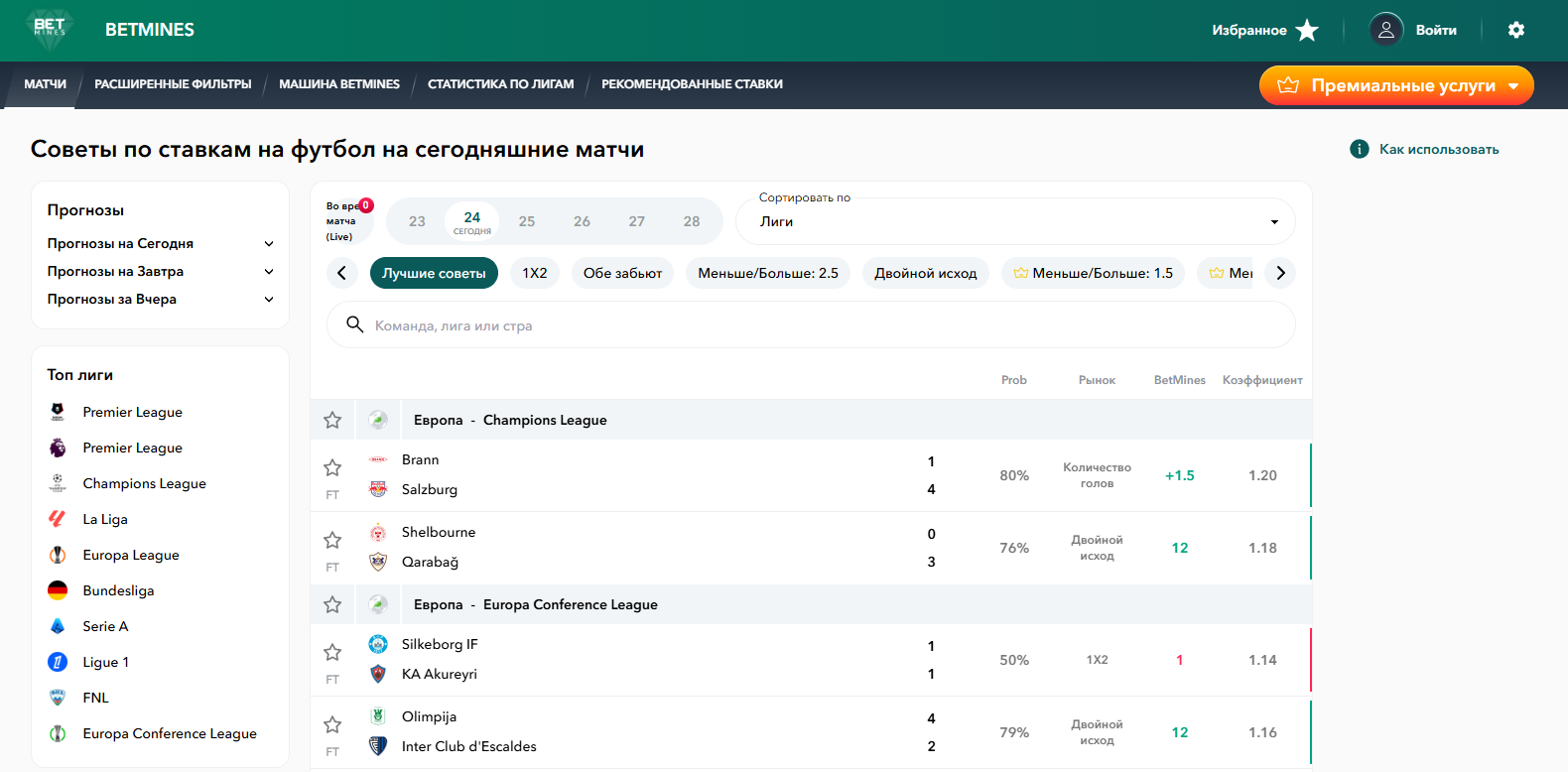This screenshot has width=1568, height=772.
Task: Star the Olimpija vs Inter Club d'Escaldes match
Action: (332, 724)
